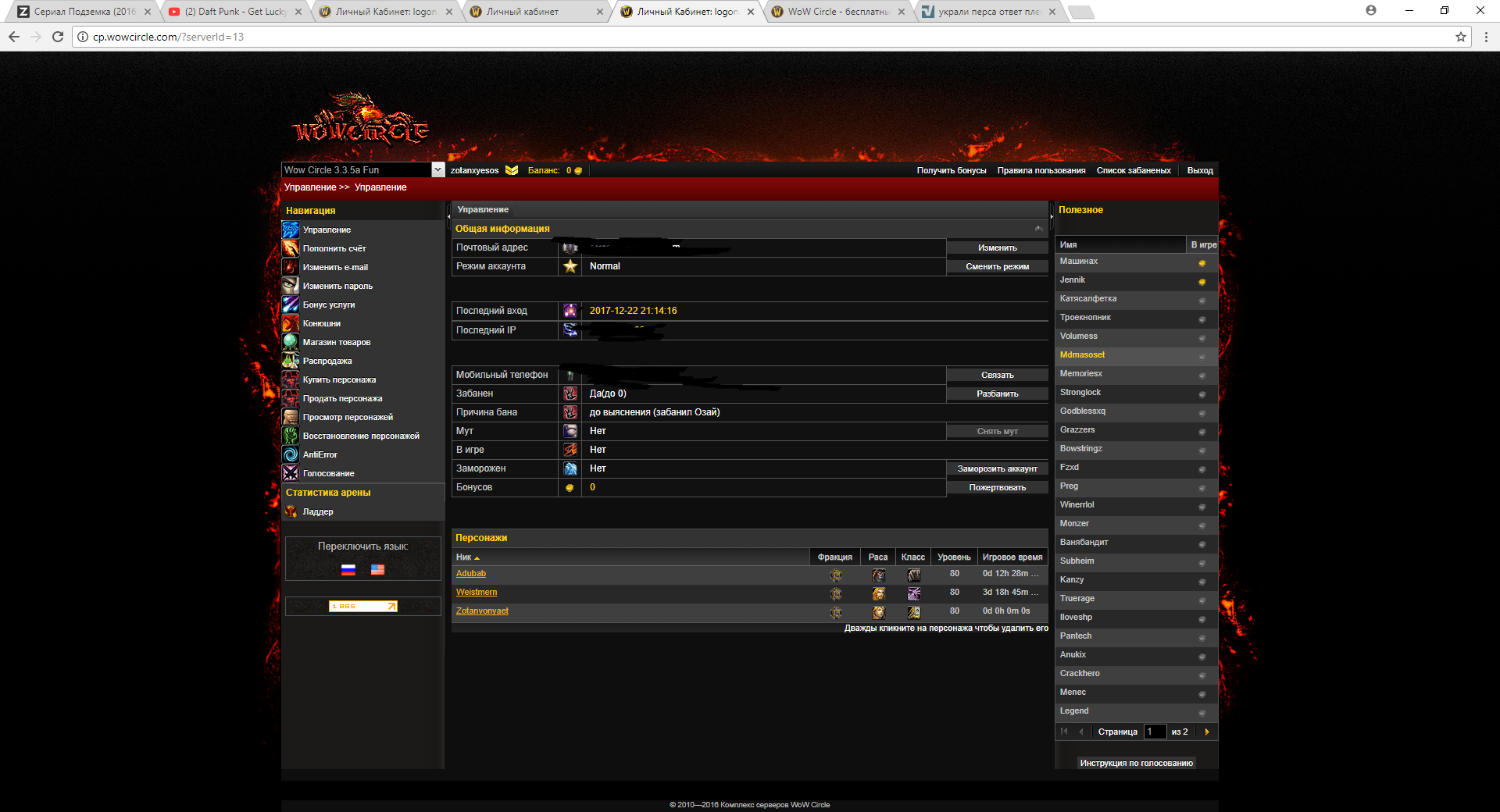This screenshot has width=1500, height=812.
Task: Click the AntiError swirl icon
Action: (290, 454)
